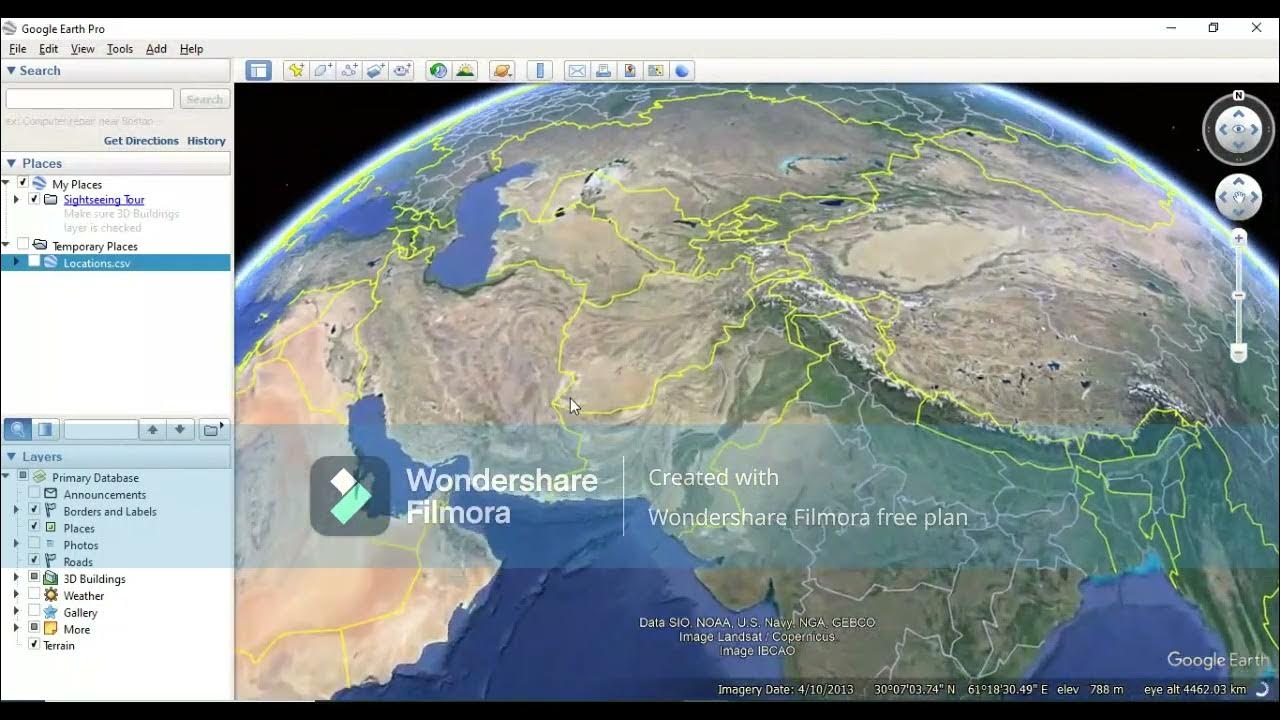1280x720 pixels.
Task: Click the Places search magnifier icon
Action: [17, 429]
